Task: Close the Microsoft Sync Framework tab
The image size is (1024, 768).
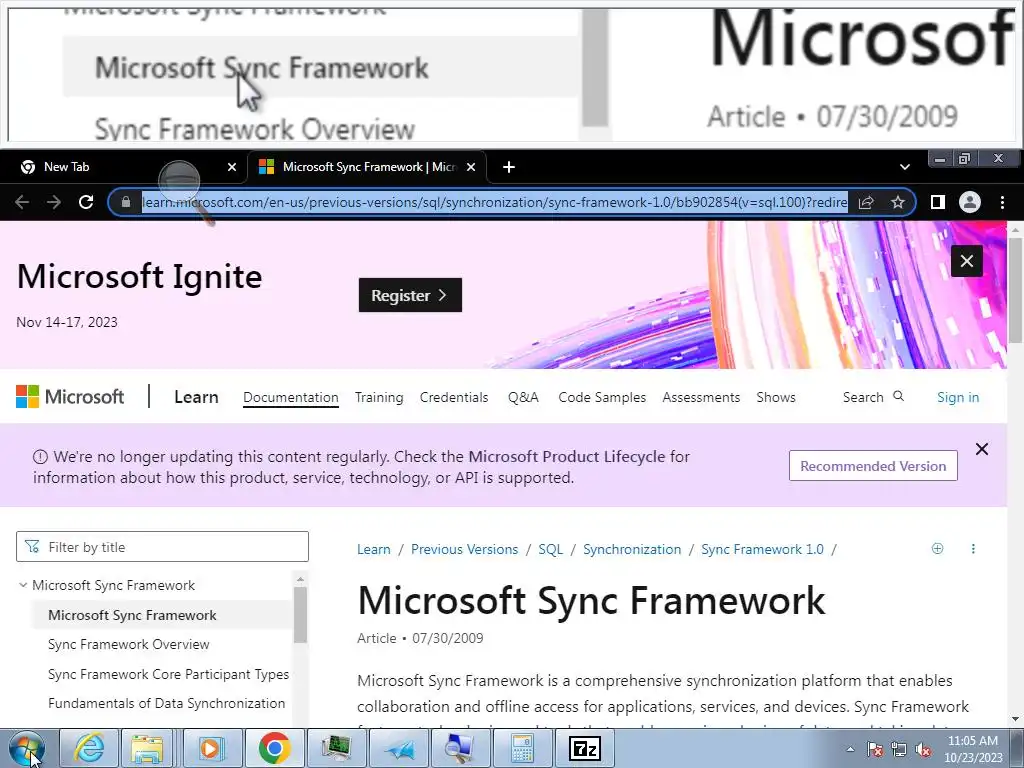Action: click(471, 167)
